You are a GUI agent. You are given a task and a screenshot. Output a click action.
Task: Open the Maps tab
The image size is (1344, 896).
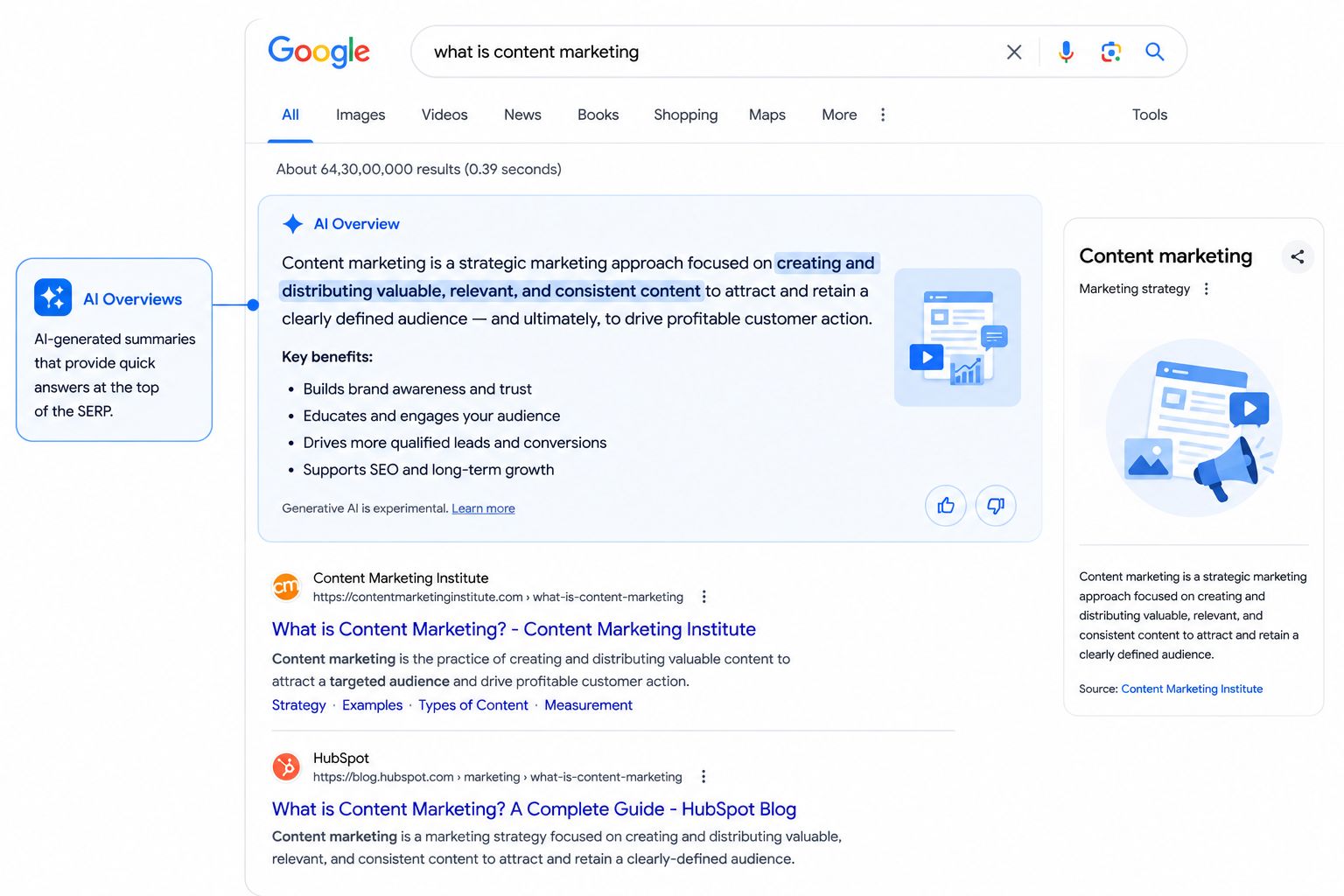[x=767, y=115]
